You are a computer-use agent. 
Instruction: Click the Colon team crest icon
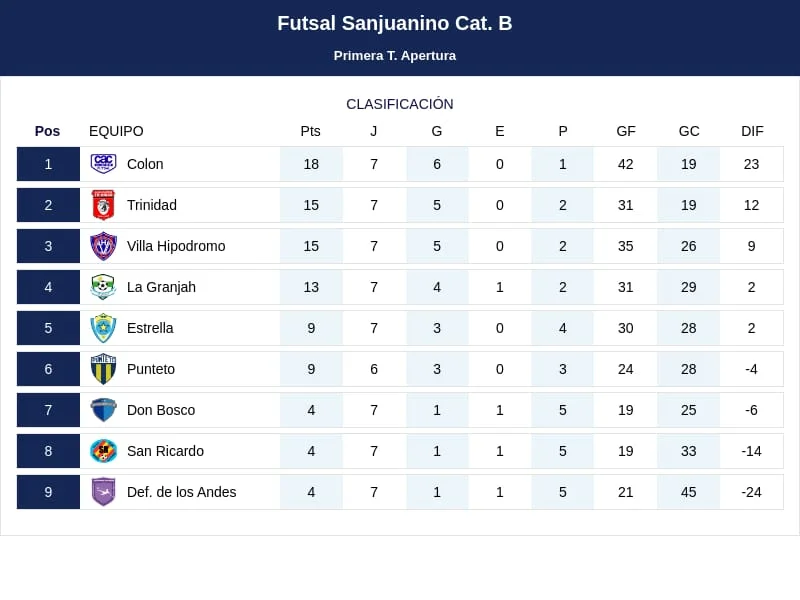click(103, 164)
